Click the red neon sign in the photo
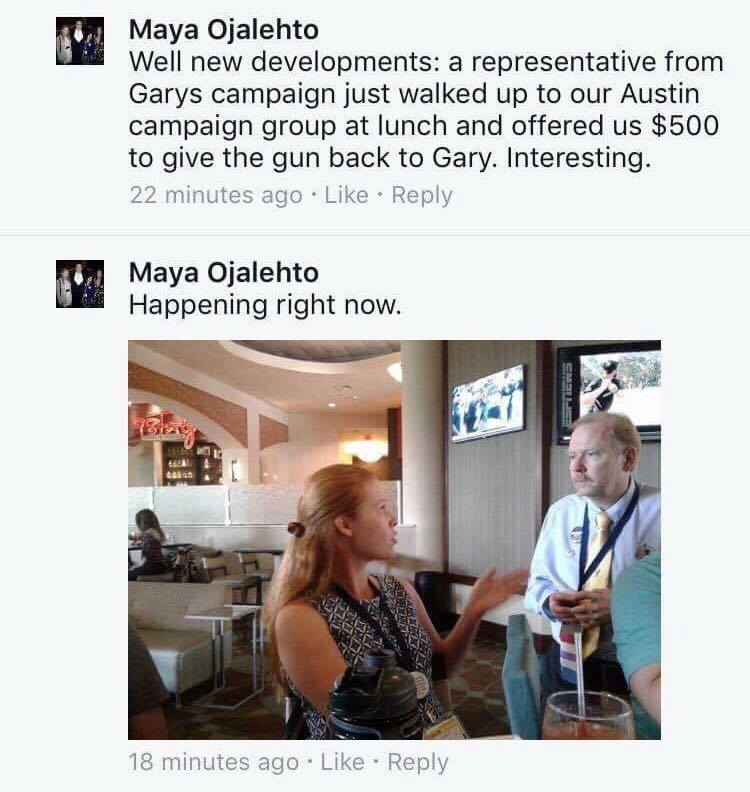750x792 pixels. 163,431
